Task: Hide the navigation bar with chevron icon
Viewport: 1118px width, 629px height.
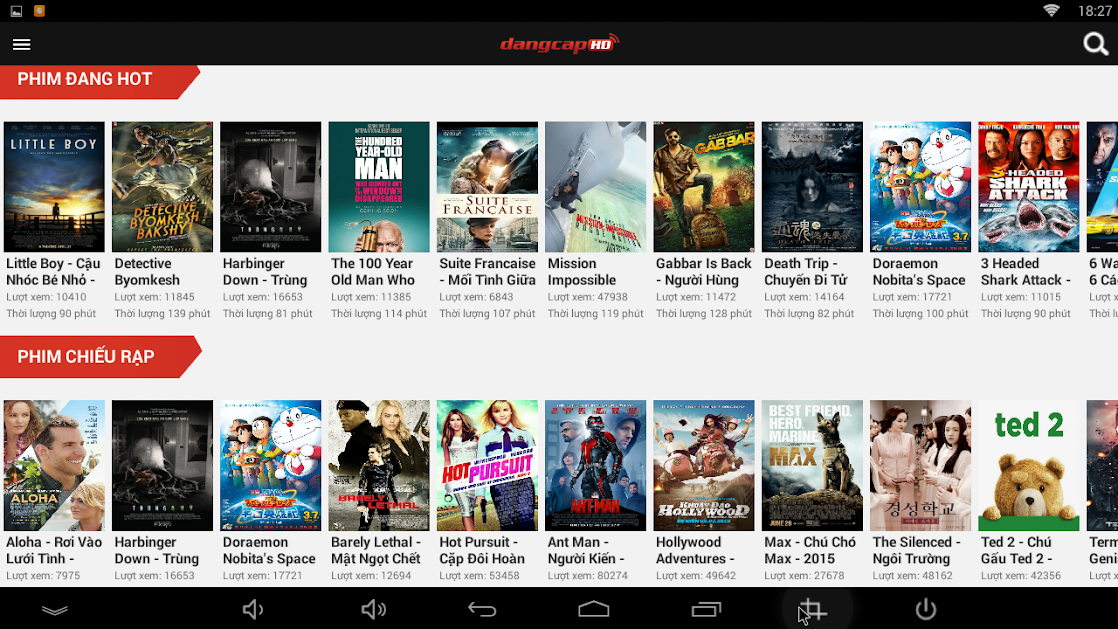Action: (55, 610)
